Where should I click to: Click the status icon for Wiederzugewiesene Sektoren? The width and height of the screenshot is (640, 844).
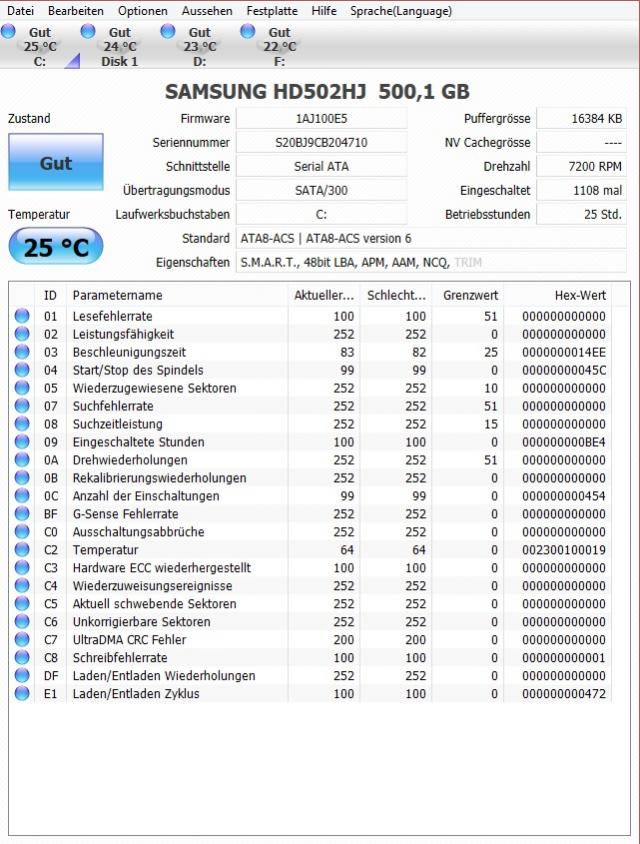point(22,388)
